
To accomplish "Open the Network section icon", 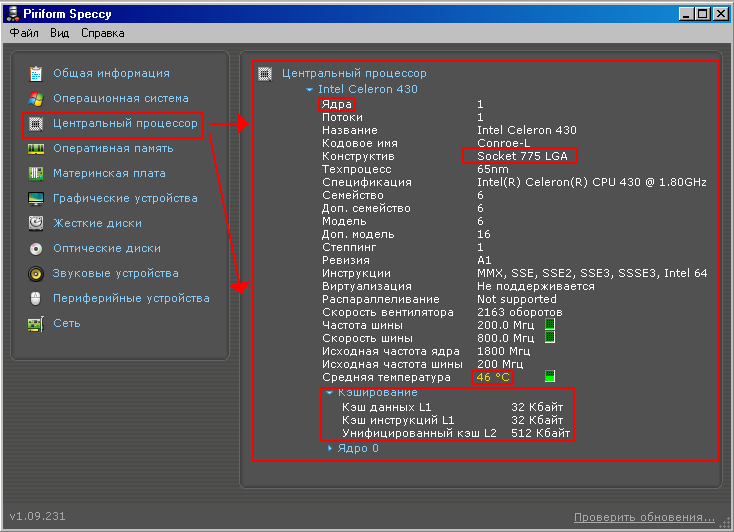I will pos(36,323).
